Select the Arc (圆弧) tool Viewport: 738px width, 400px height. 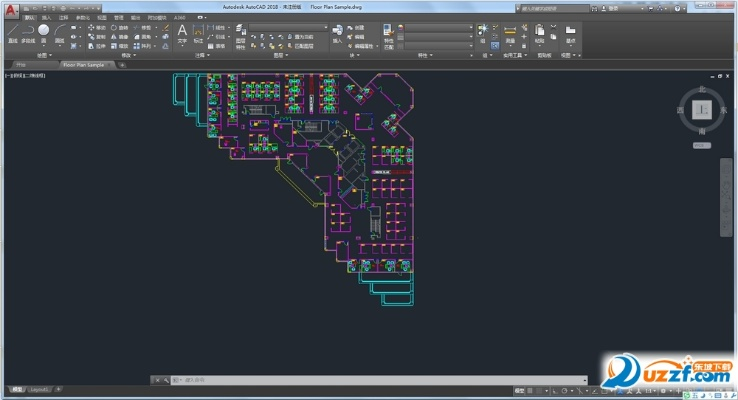(60, 32)
